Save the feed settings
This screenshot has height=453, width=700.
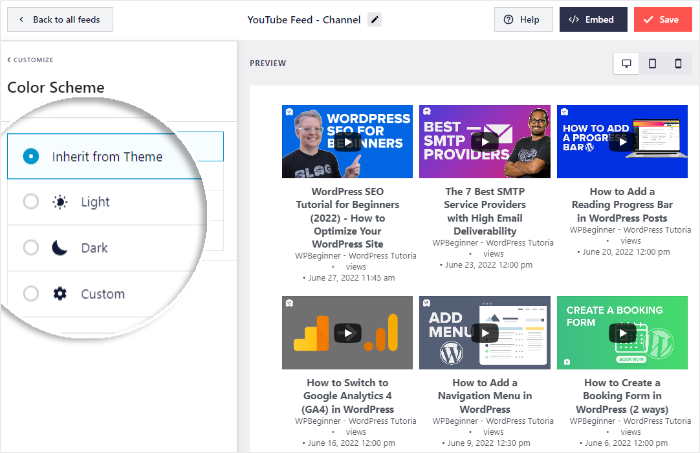pyautogui.click(x=662, y=20)
